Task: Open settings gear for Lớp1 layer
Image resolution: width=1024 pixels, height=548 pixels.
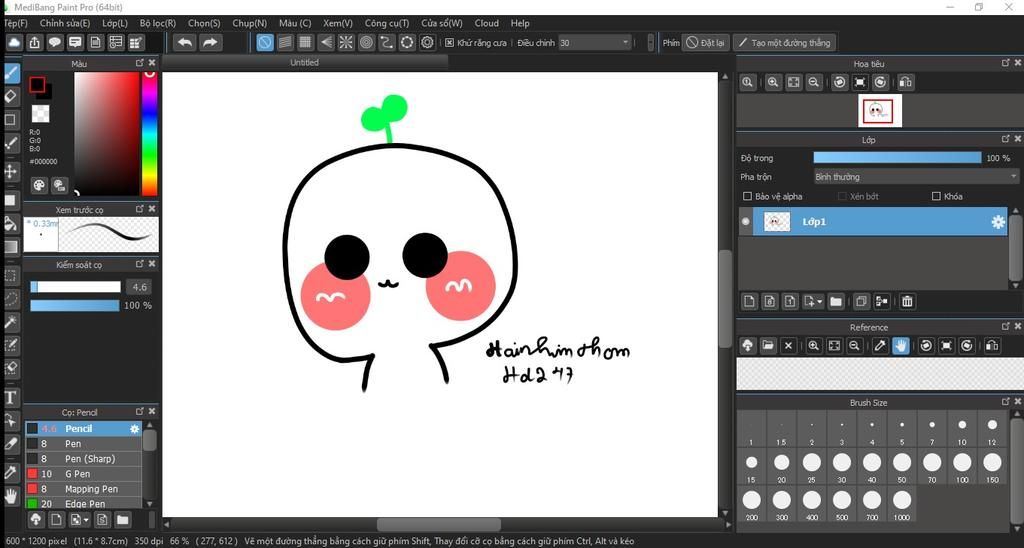Action: pyautogui.click(x=997, y=222)
